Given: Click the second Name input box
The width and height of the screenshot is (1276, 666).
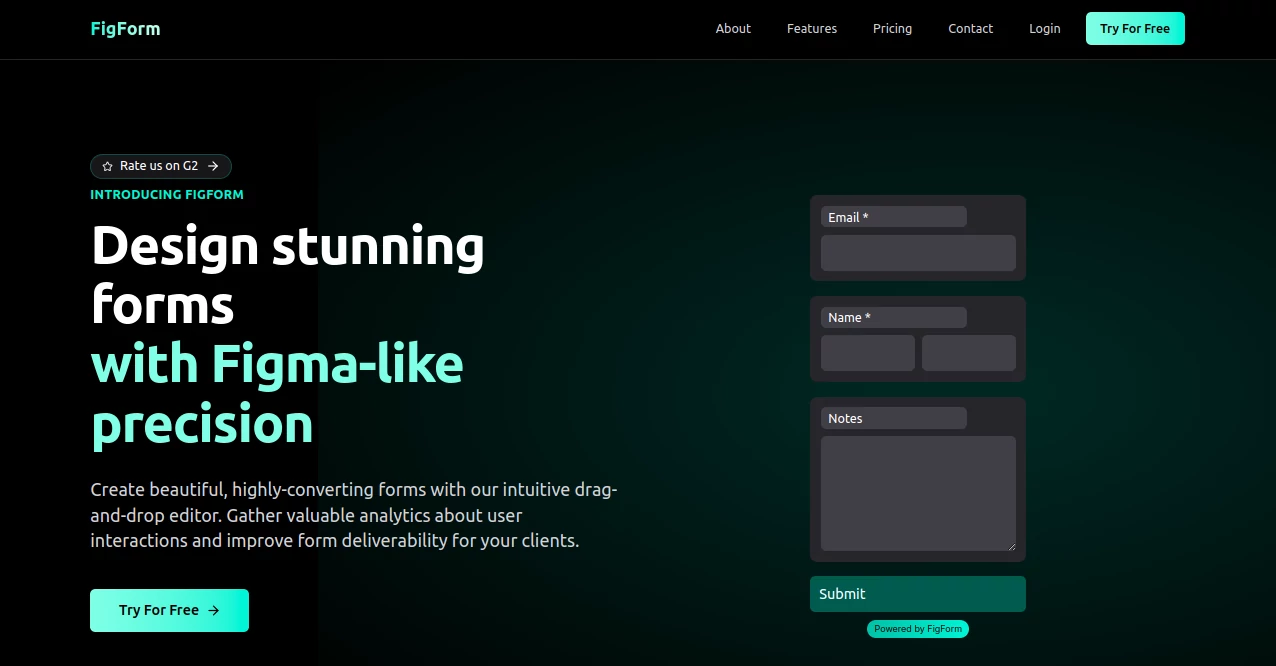Looking at the screenshot, I should [968, 353].
